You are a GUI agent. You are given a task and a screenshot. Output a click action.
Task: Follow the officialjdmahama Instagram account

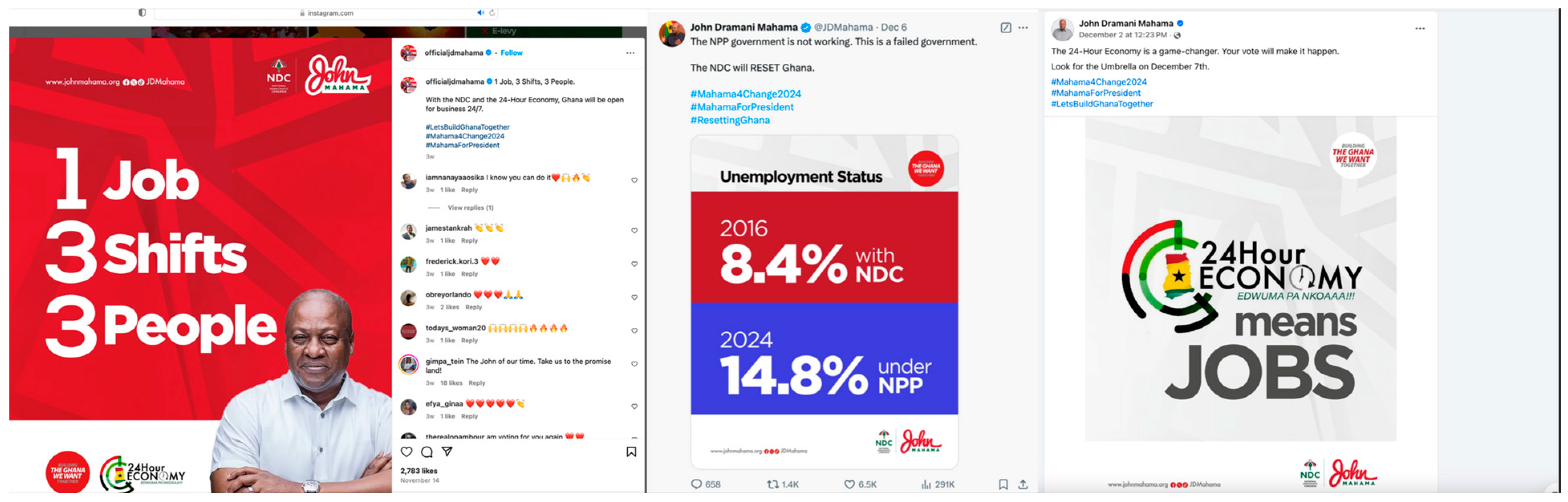click(511, 53)
